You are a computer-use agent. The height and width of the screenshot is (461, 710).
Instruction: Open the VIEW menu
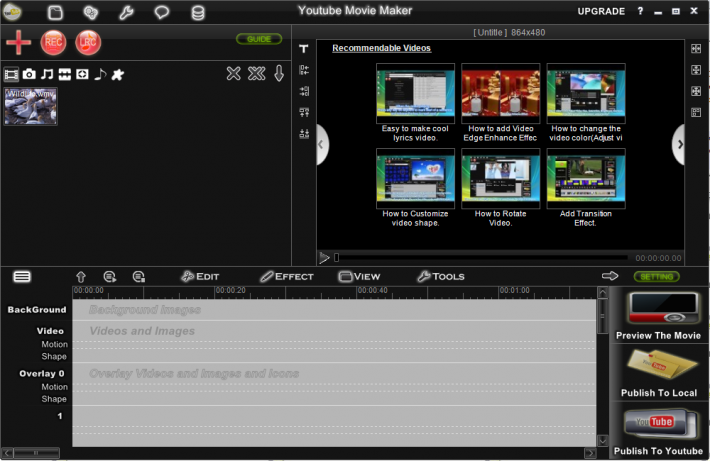coord(359,276)
